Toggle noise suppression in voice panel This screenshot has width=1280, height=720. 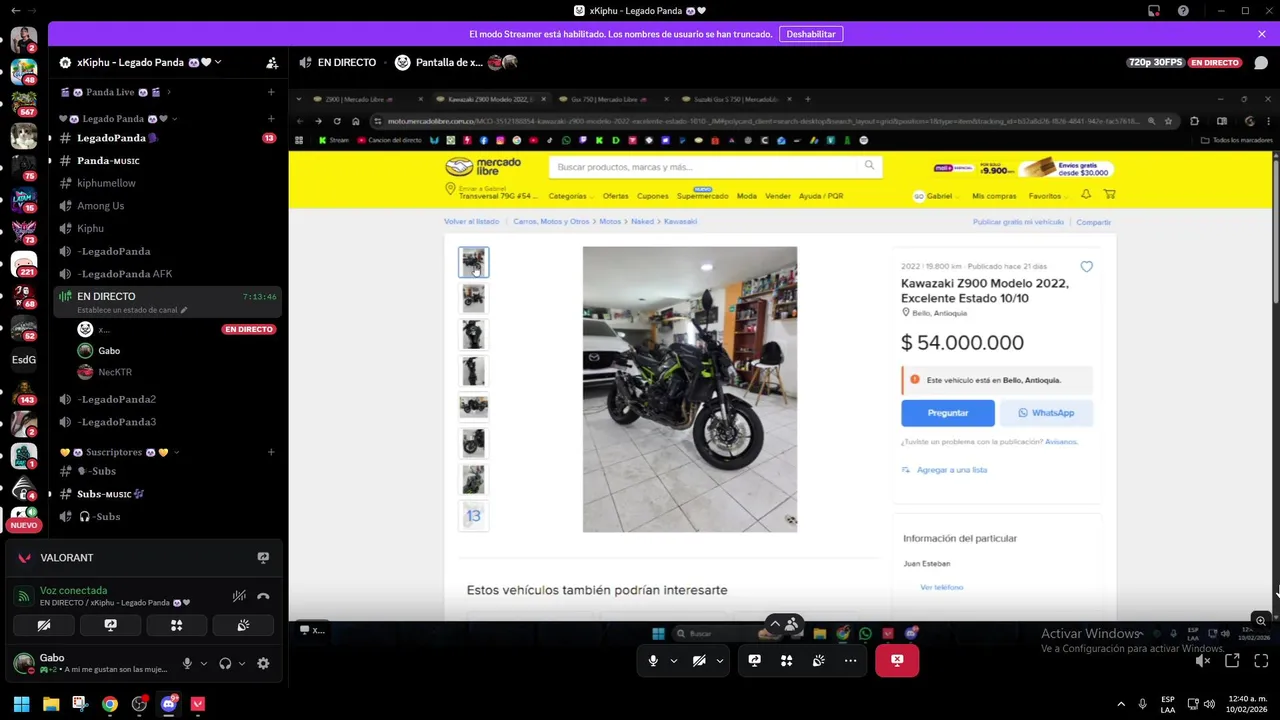point(239,596)
